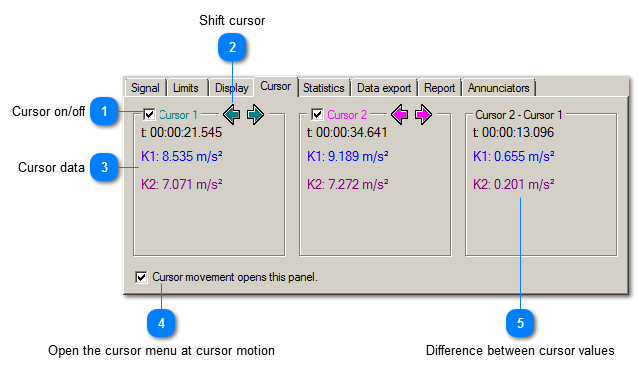Click difference value K2: 0.201 m/s²
Viewport: 638px width, 374px height.
tap(513, 184)
